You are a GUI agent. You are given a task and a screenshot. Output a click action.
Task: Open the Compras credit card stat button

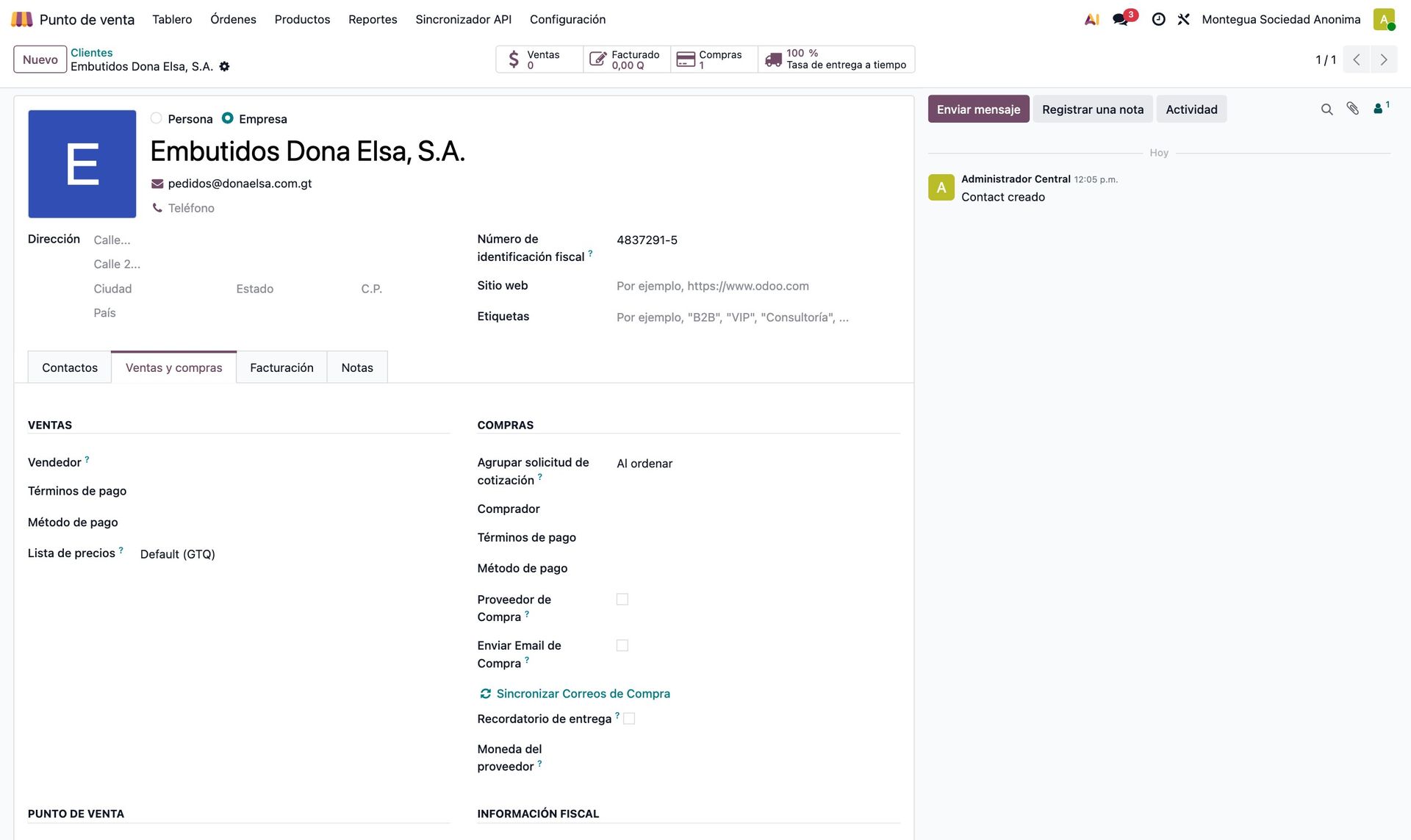714,60
